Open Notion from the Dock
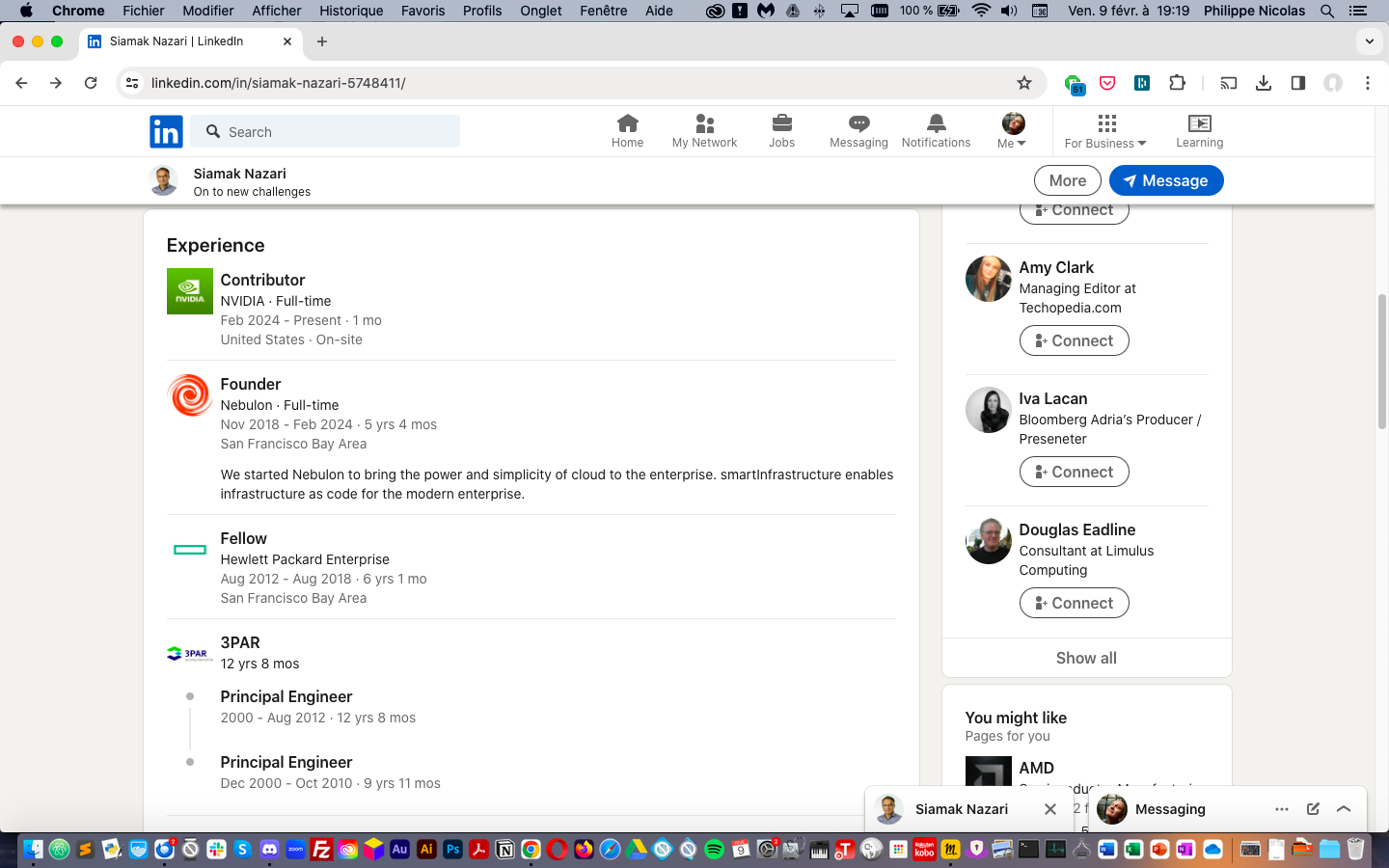This screenshot has height=868, width=1389. click(x=504, y=850)
